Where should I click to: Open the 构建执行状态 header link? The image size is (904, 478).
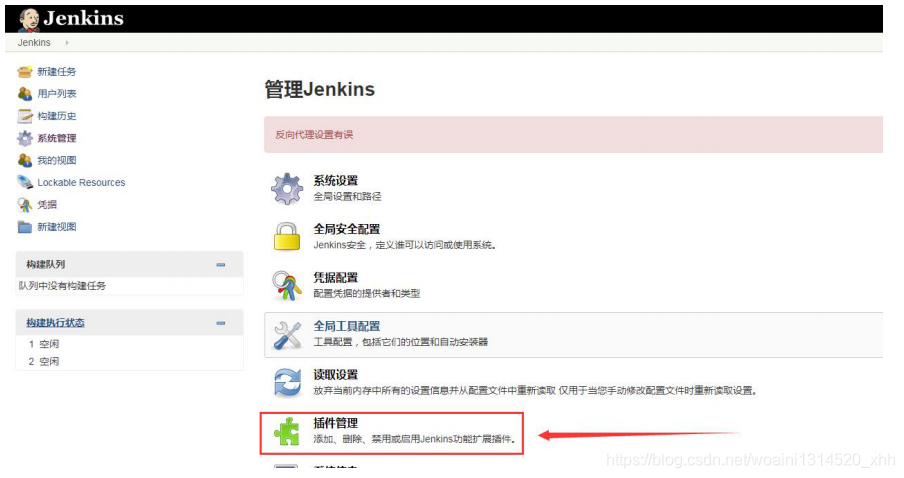pos(55,323)
